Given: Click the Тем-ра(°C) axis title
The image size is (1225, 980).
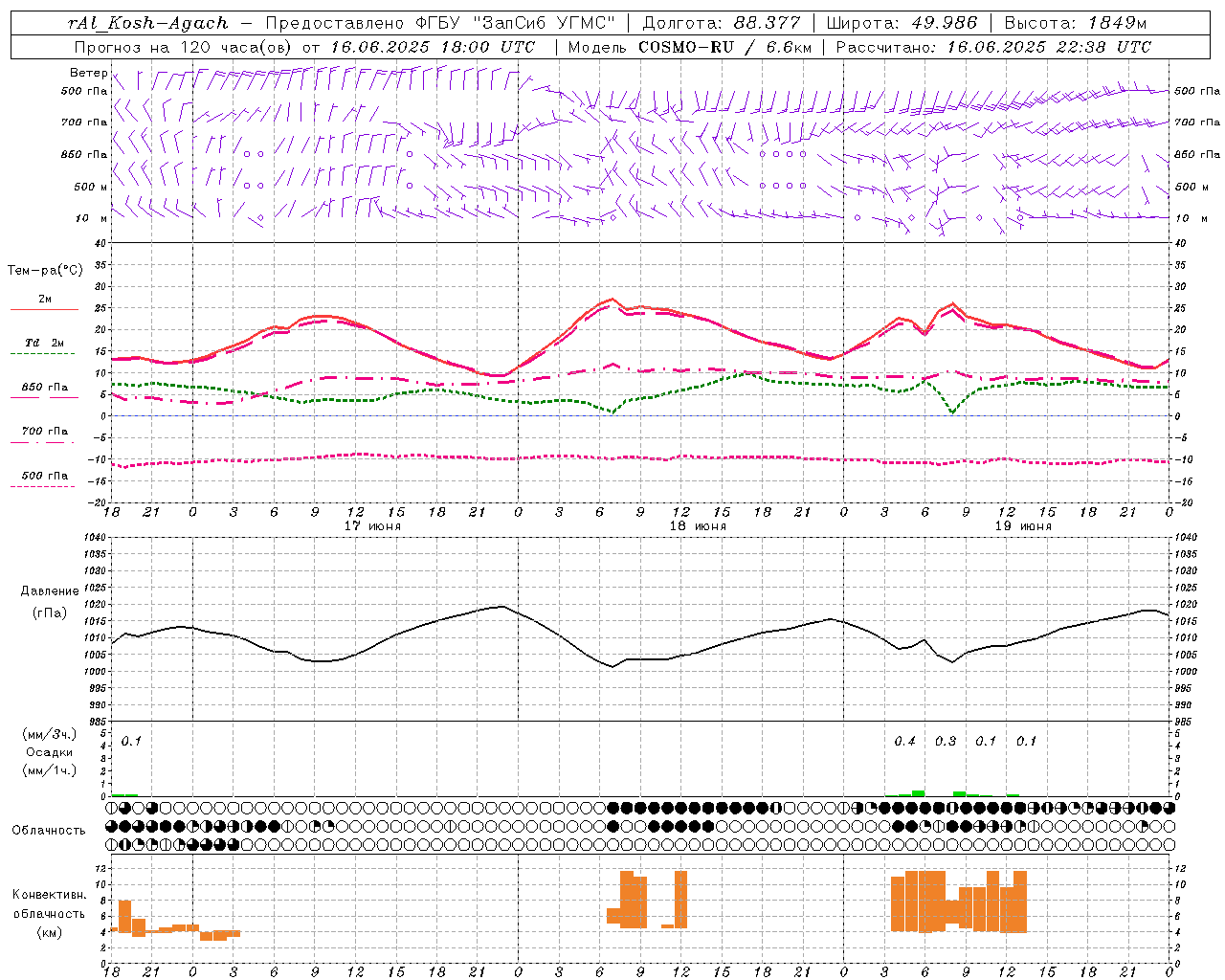Looking at the screenshot, I should click(45, 271).
